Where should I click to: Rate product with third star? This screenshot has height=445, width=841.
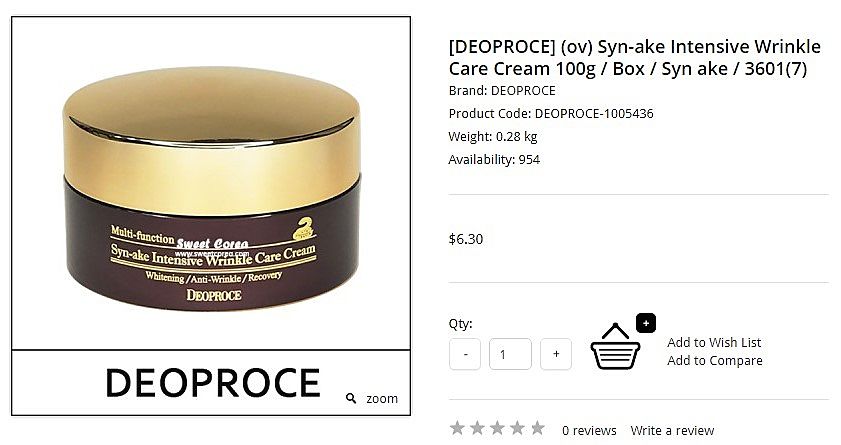click(x=497, y=428)
